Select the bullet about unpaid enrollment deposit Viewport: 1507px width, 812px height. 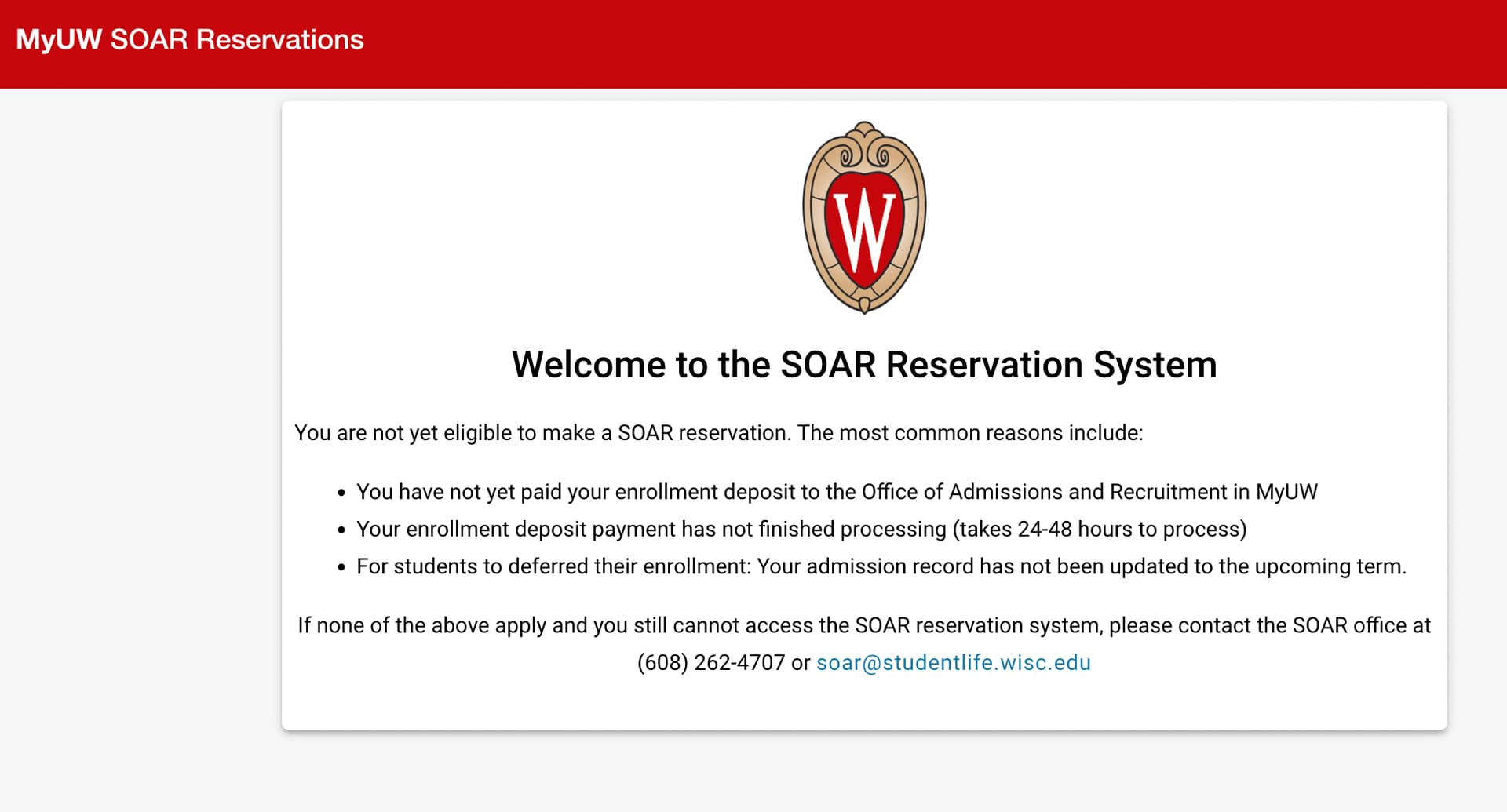[837, 492]
